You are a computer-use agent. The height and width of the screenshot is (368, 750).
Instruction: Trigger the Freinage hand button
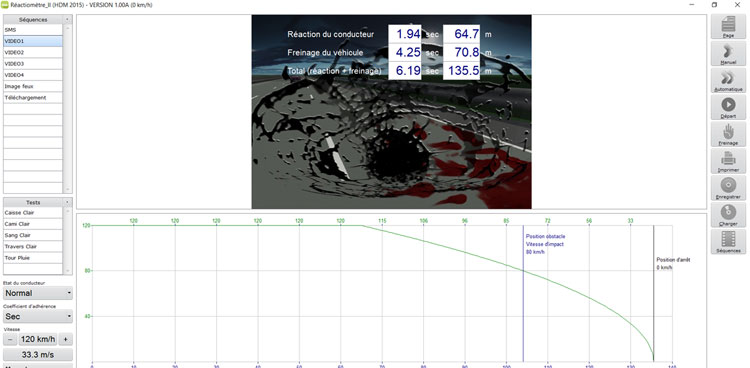tap(728, 134)
